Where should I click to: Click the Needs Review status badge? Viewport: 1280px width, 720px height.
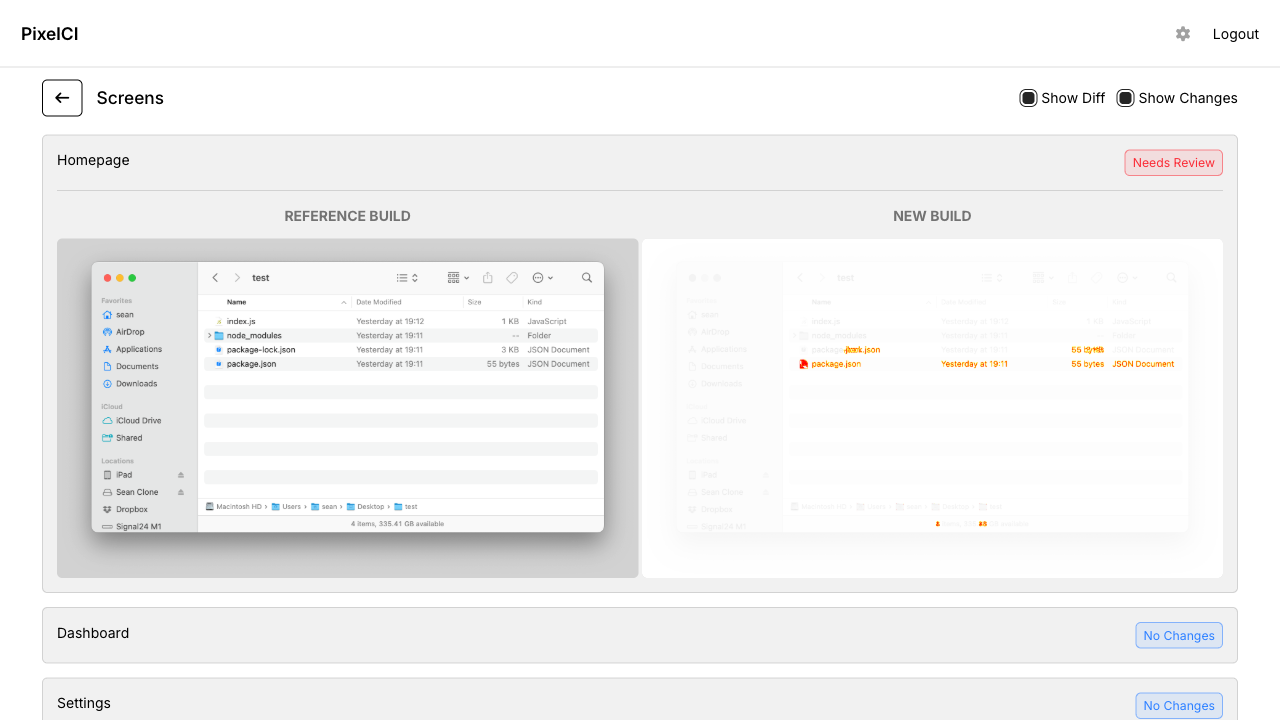(x=1173, y=163)
